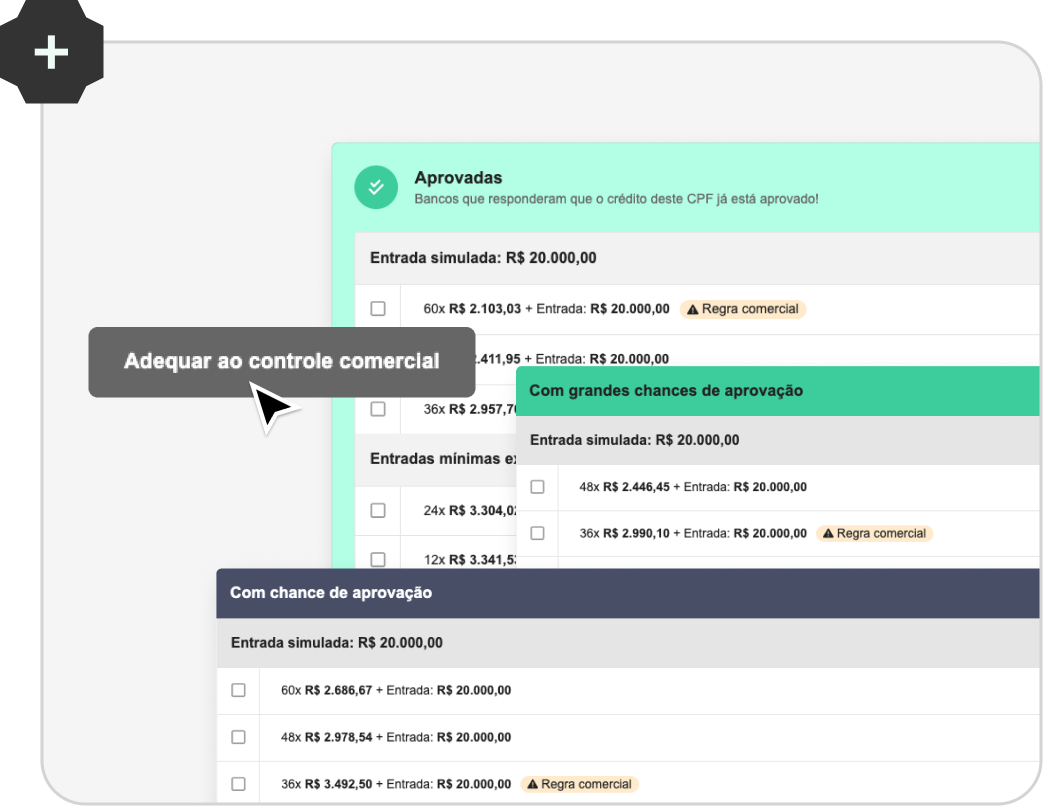
Task: Check the 60x R$ 2.103,03 offer checkbox
Action: coord(378,309)
